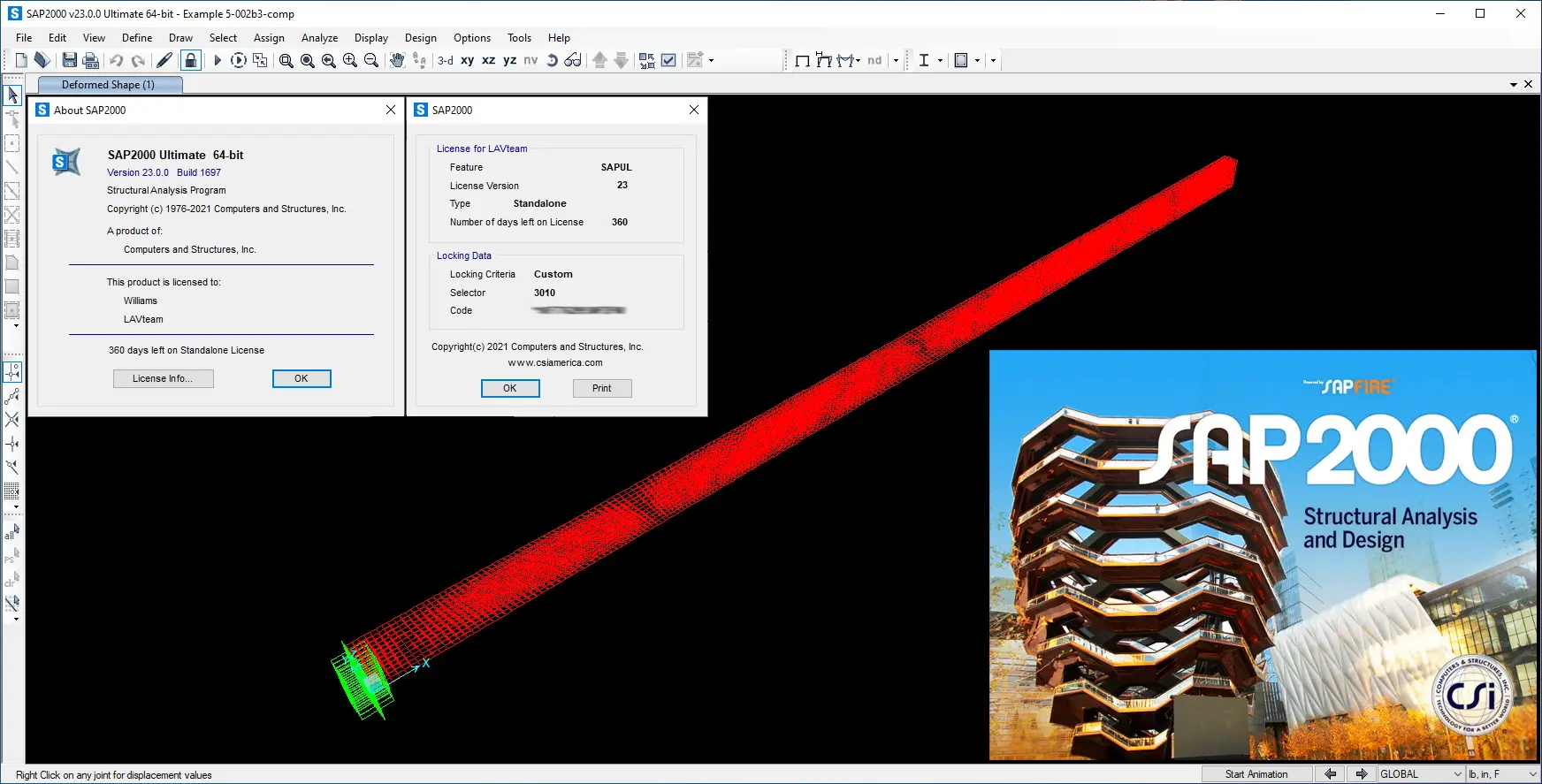This screenshot has height=784, width=1542.
Task: Open the GLOBAL coordinate system dropdown
Action: click(1421, 774)
